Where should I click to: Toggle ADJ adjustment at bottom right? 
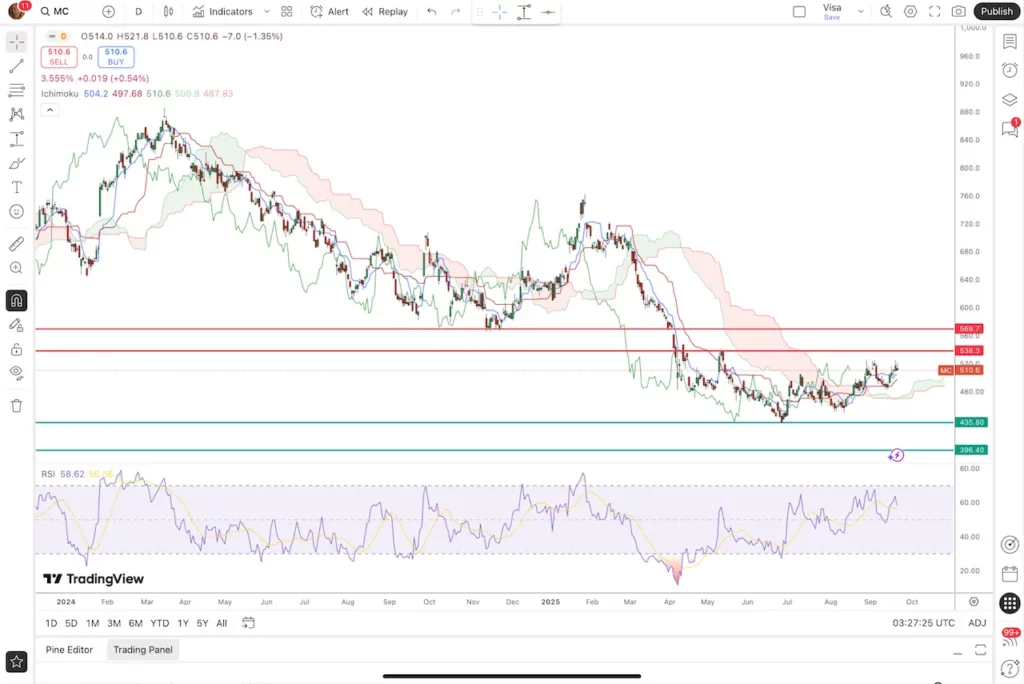coord(977,623)
